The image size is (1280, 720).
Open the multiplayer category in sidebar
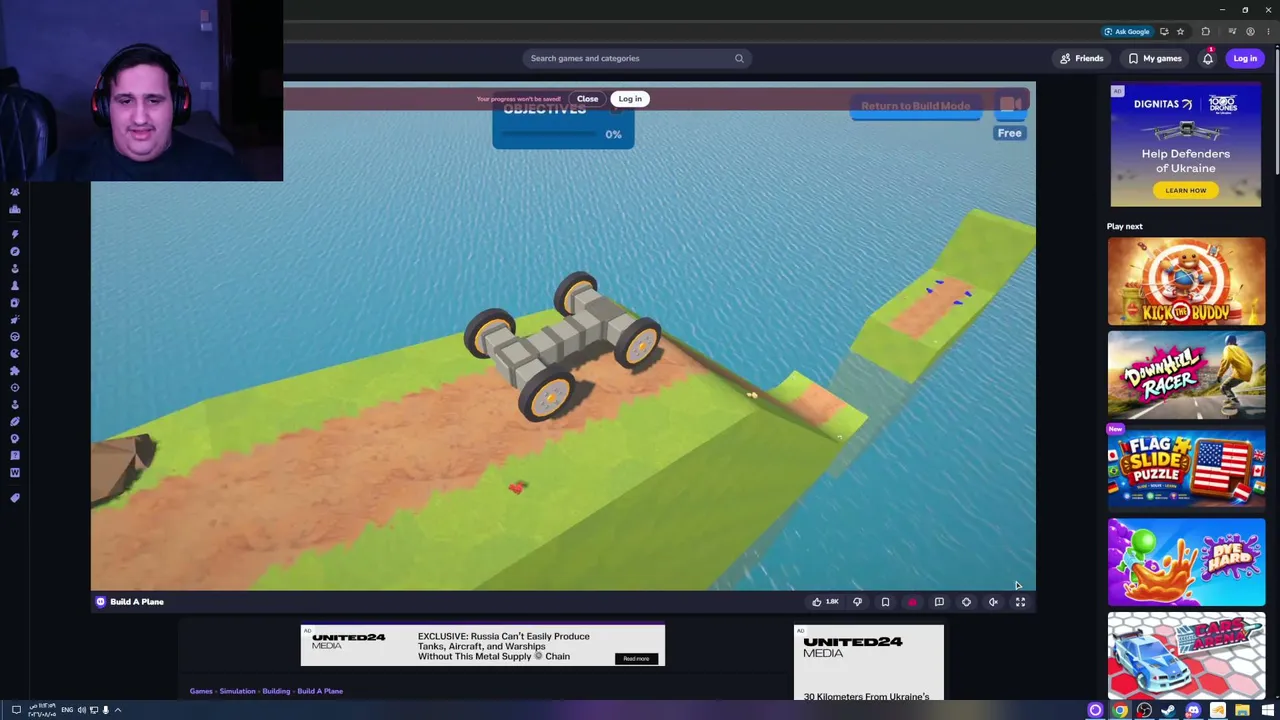(15, 192)
